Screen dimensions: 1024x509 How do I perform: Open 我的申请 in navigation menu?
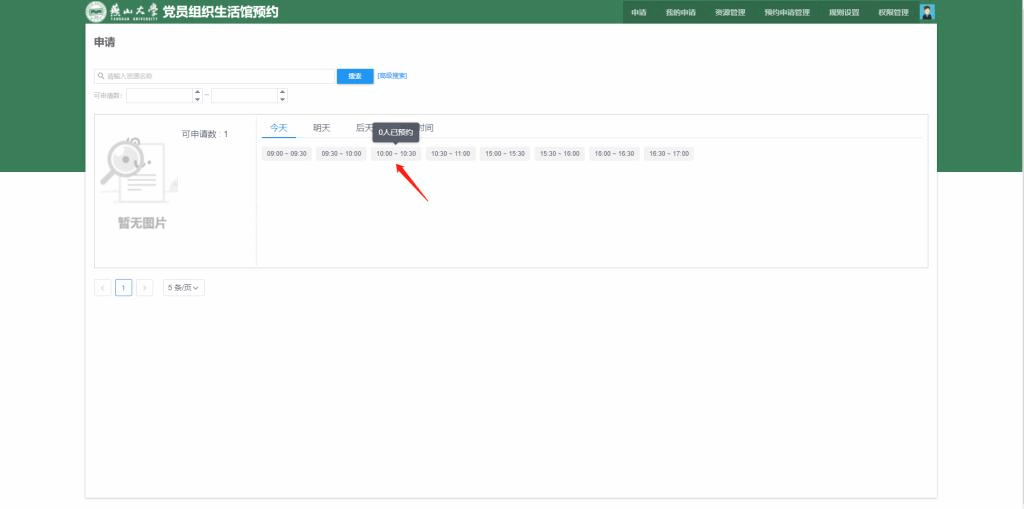680,12
